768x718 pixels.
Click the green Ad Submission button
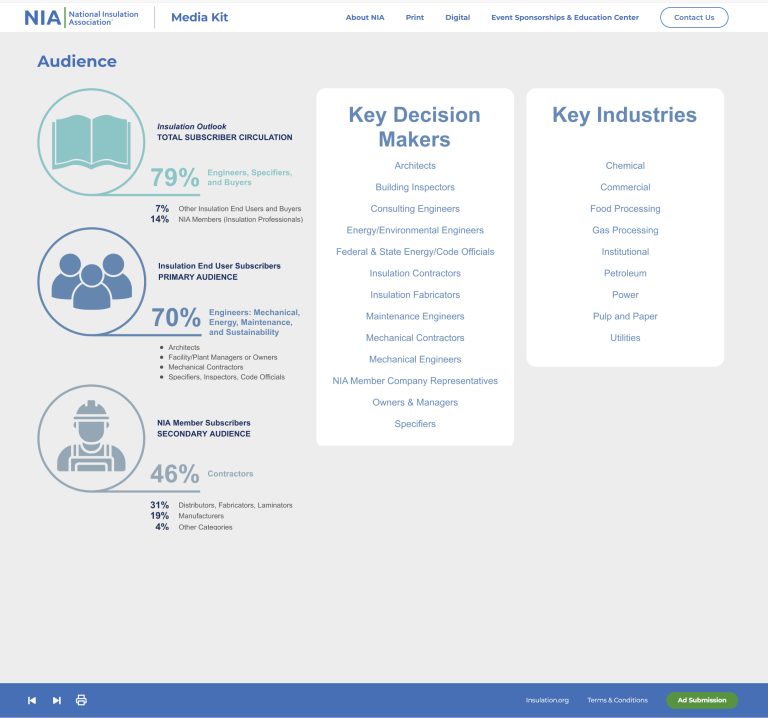coord(701,700)
